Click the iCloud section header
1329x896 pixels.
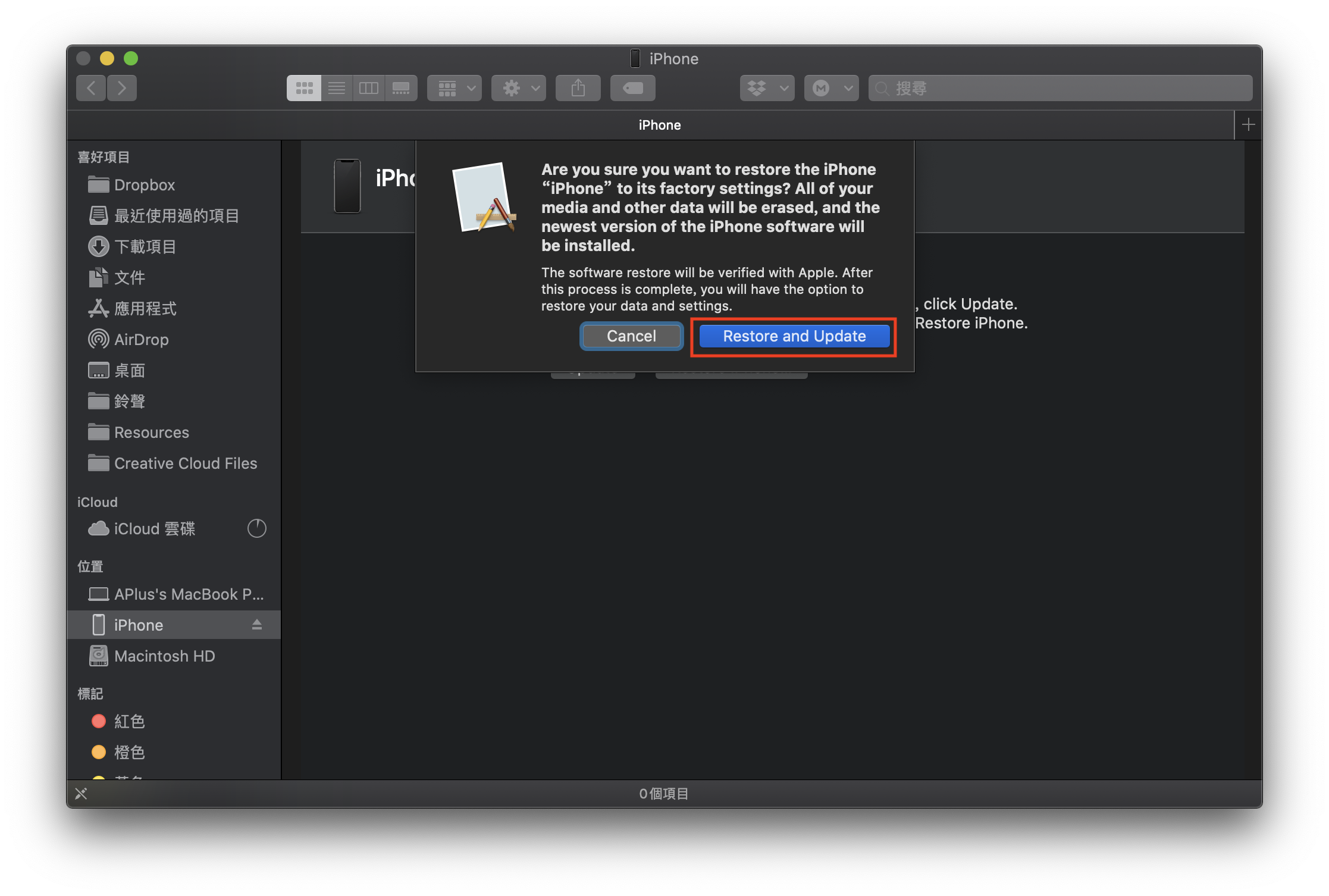98,502
